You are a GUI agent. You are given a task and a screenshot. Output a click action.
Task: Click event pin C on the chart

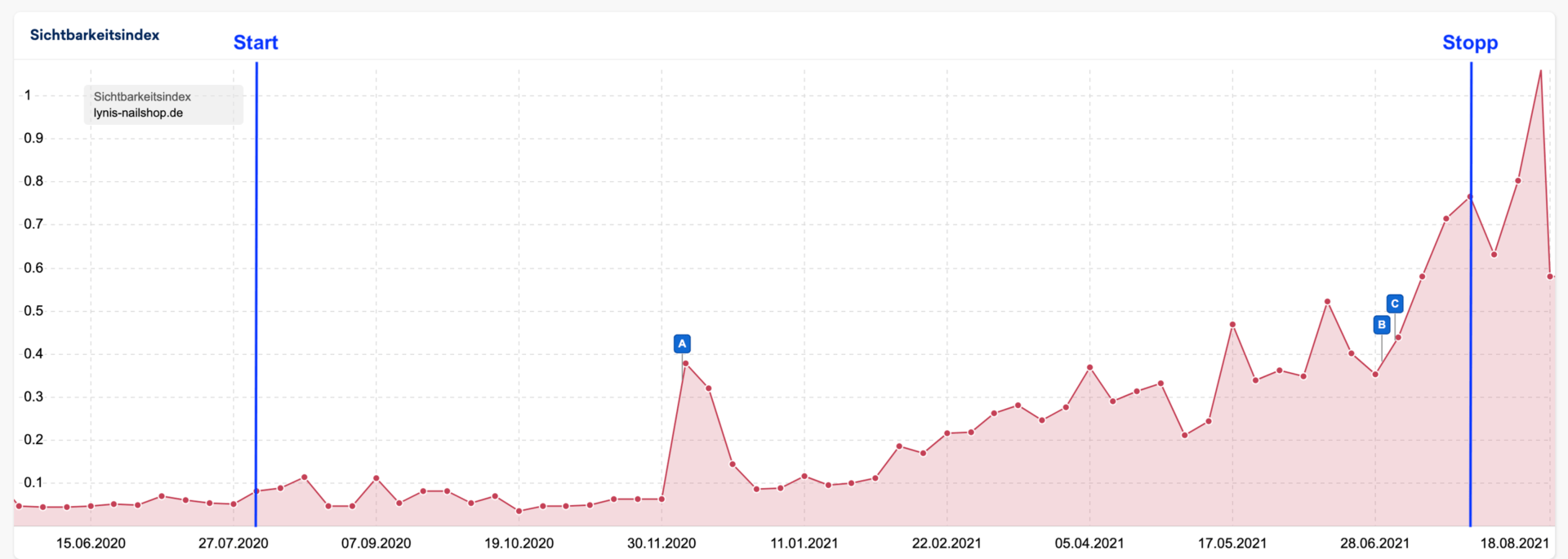pos(1395,304)
